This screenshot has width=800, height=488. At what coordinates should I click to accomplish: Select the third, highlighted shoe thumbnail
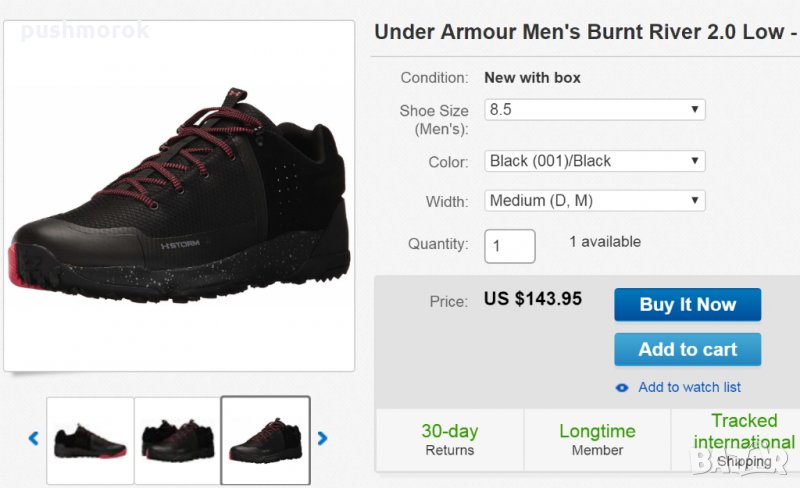[265, 440]
